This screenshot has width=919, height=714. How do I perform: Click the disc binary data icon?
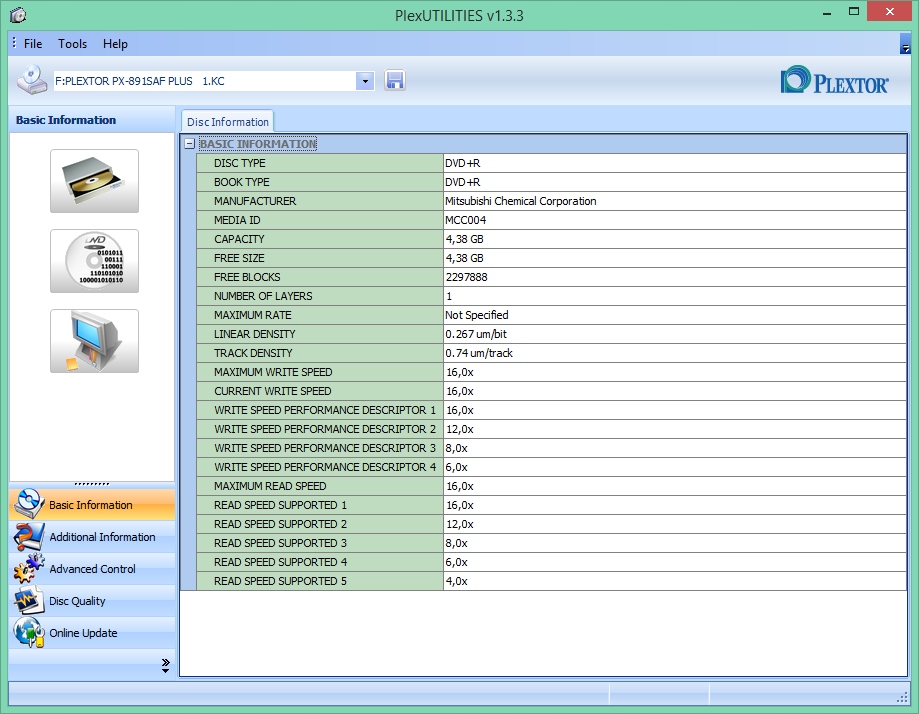tap(94, 261)
